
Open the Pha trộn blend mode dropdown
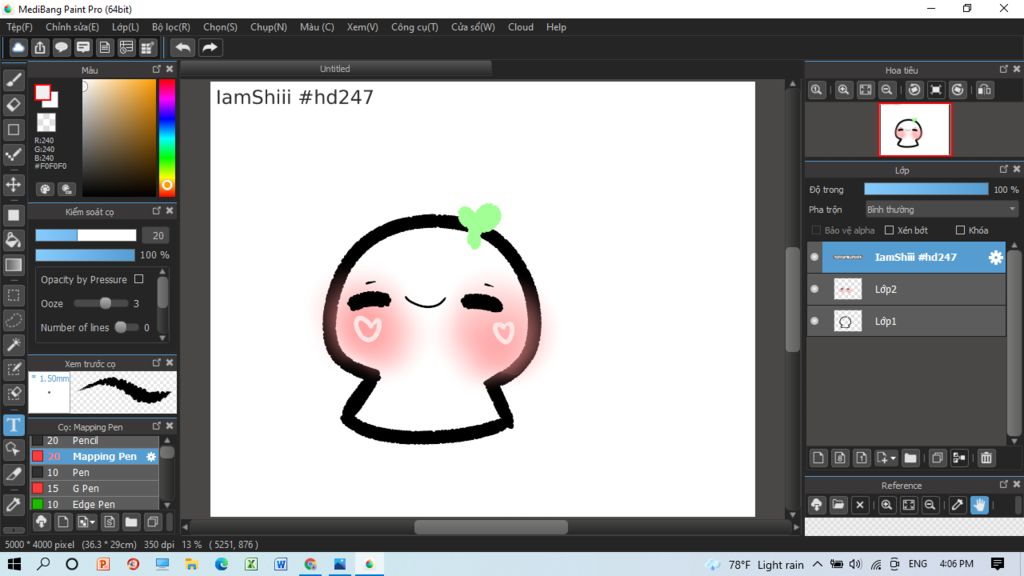click(941, 210)
